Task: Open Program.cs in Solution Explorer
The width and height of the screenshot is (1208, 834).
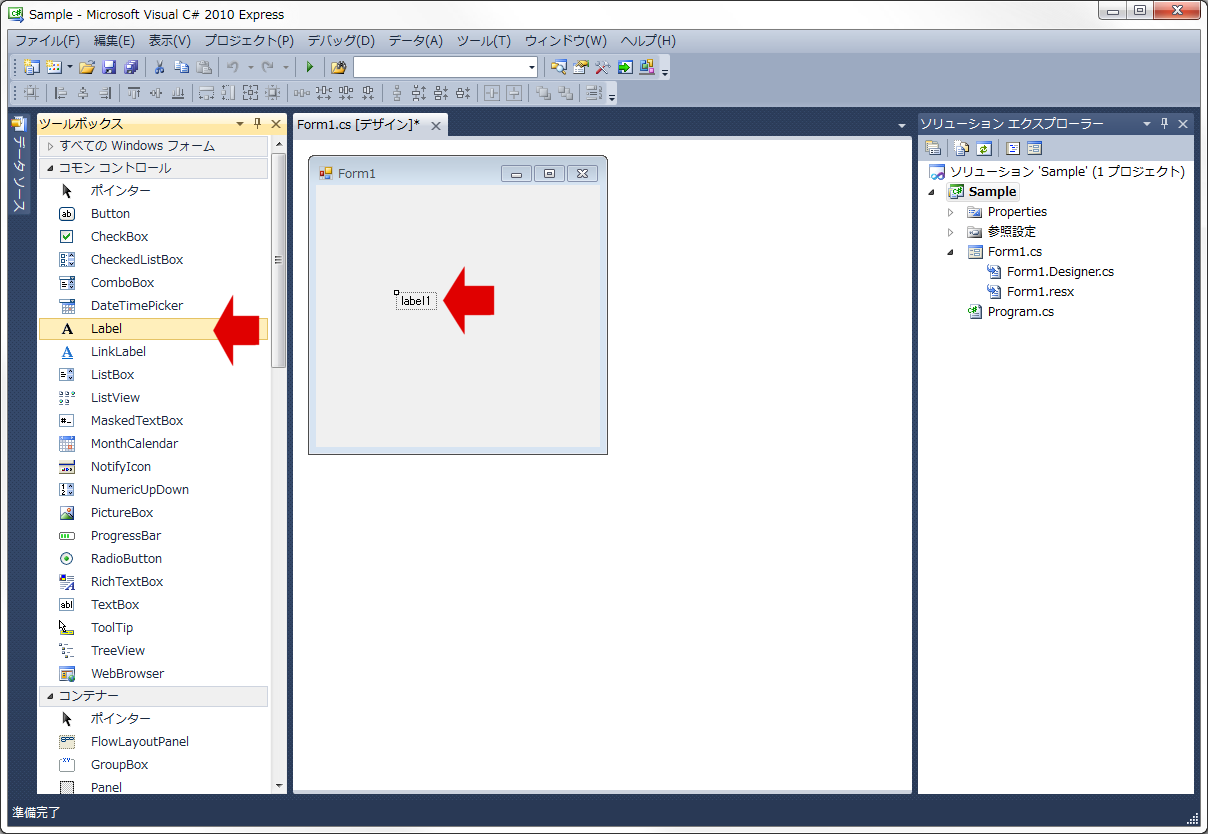Action: point(1020,312)
